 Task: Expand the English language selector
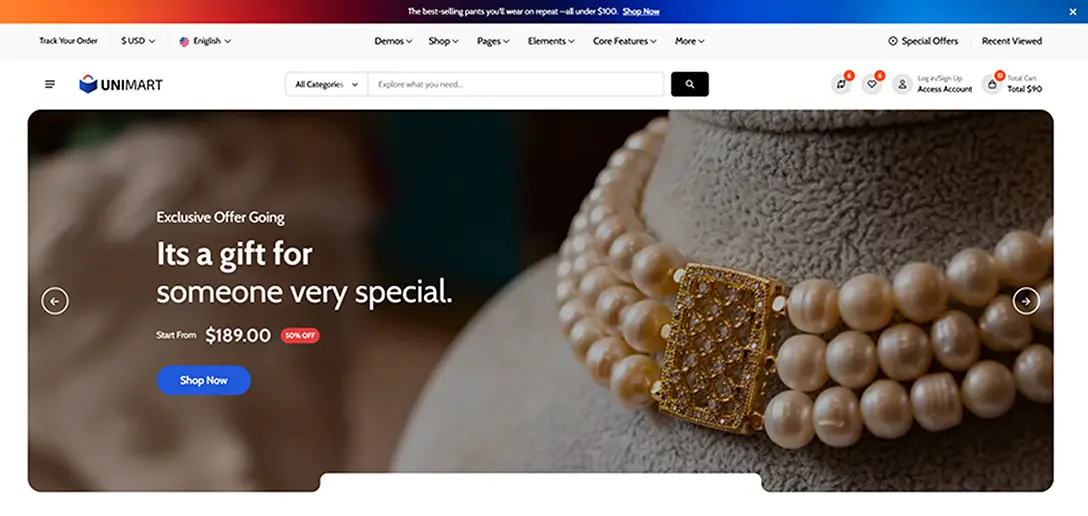coord(205,41)
